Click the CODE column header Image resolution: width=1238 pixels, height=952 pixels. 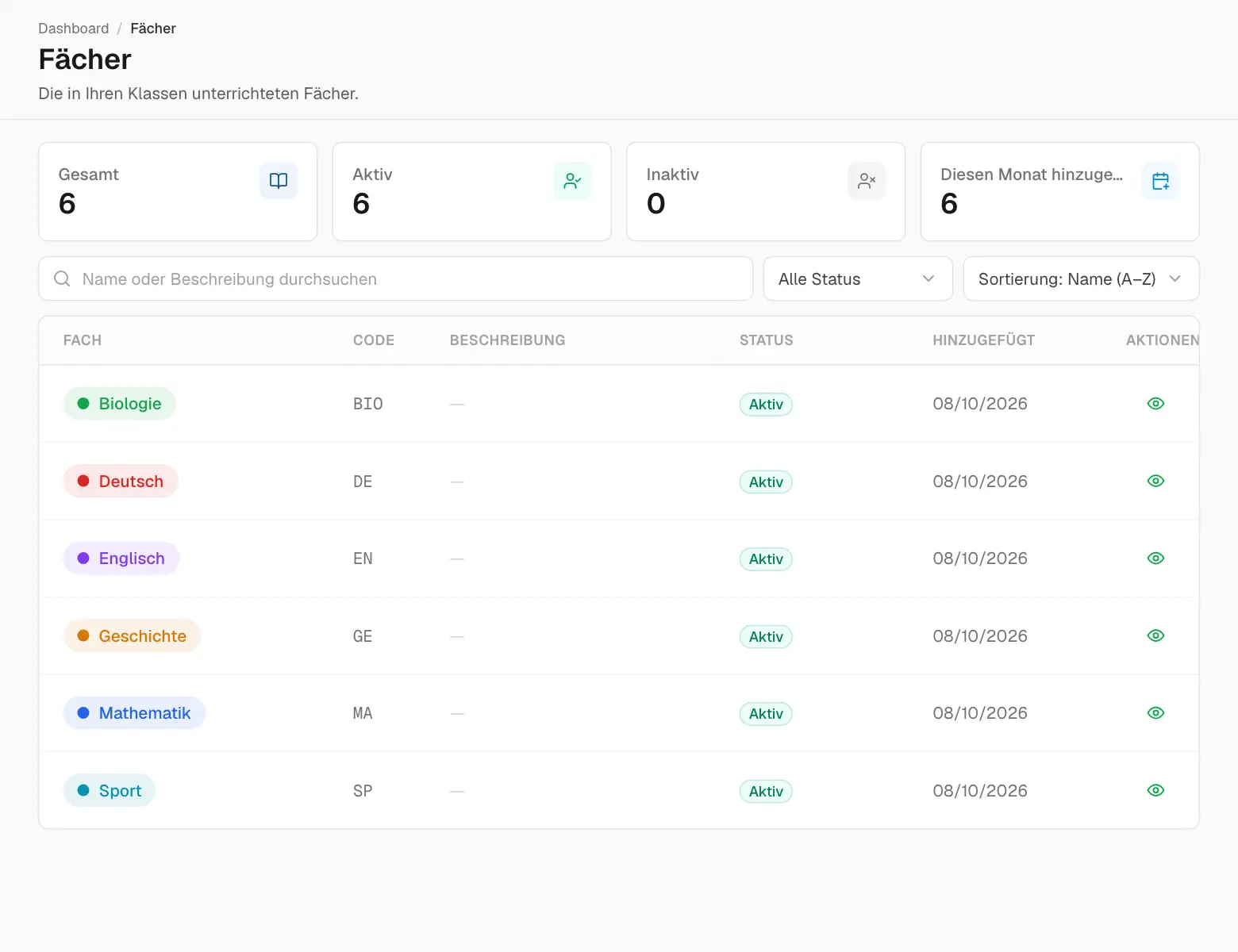tap(374, 340)
